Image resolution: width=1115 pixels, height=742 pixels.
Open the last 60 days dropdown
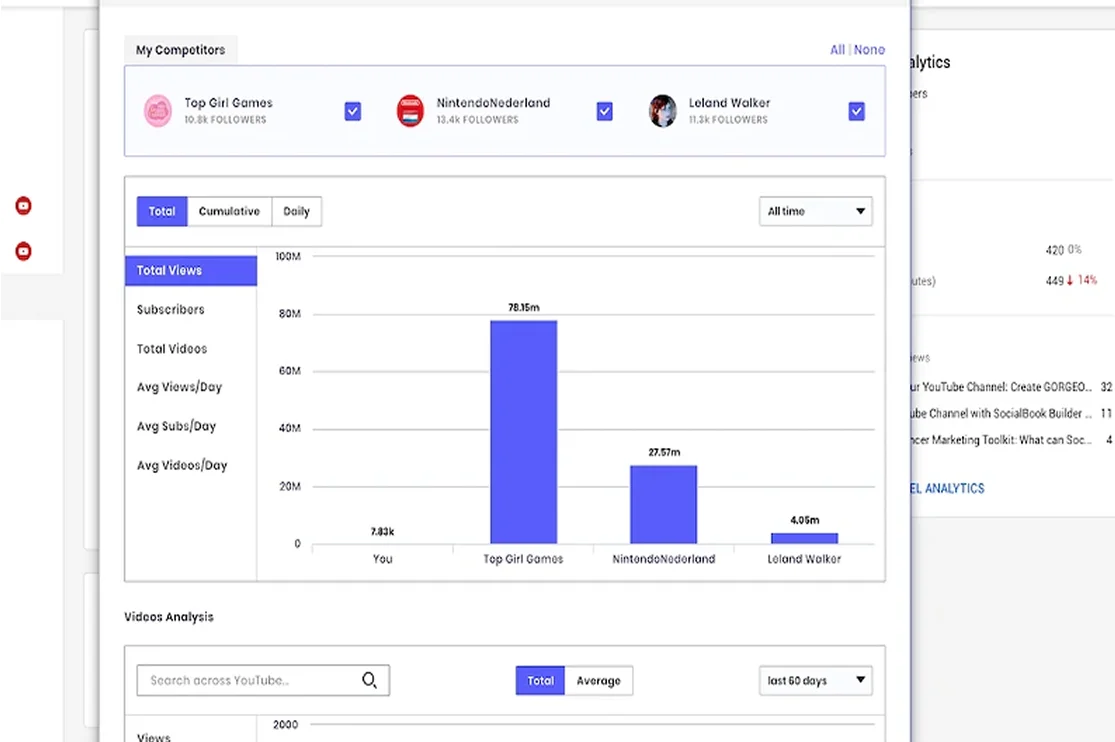[815, 681]
